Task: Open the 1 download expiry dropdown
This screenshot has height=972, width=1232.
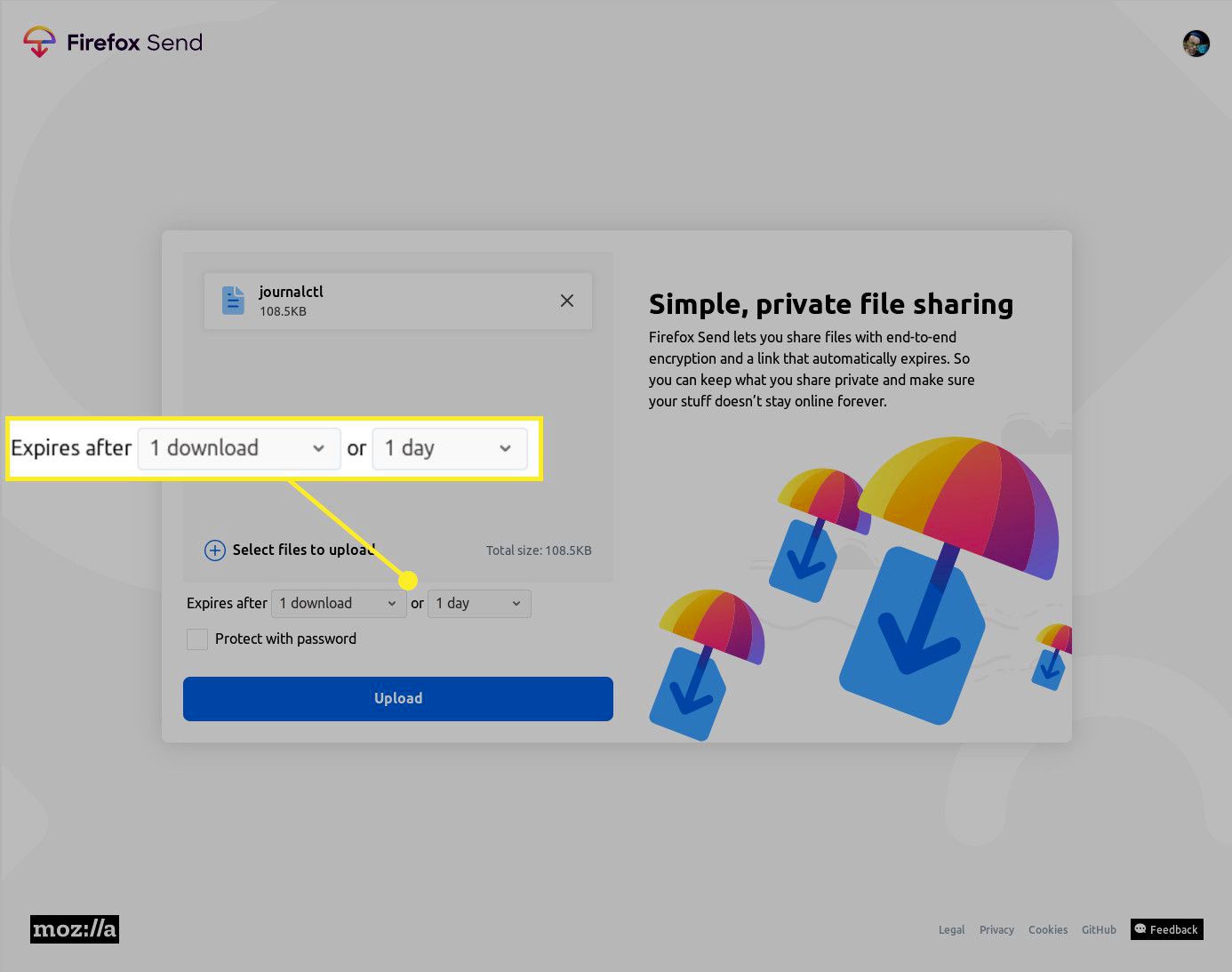Action: click(x=339, y=604)
